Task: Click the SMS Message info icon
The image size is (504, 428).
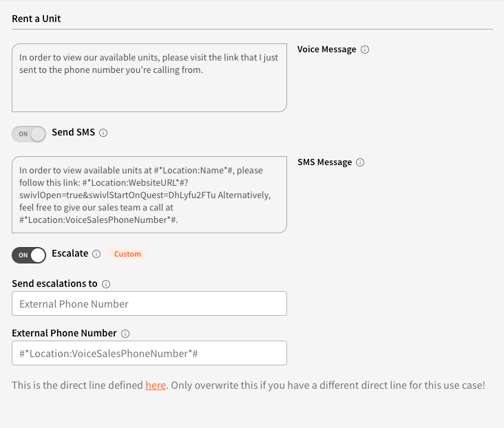Action: [x=360, y=162]
